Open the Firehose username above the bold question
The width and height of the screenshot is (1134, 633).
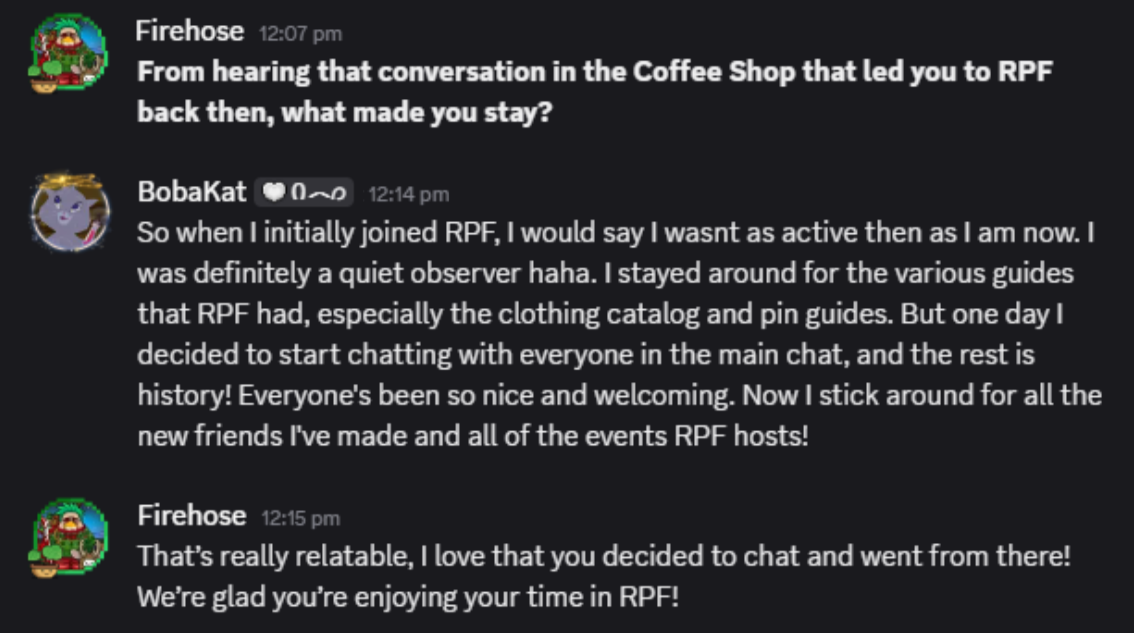click(x=190, y=32)
